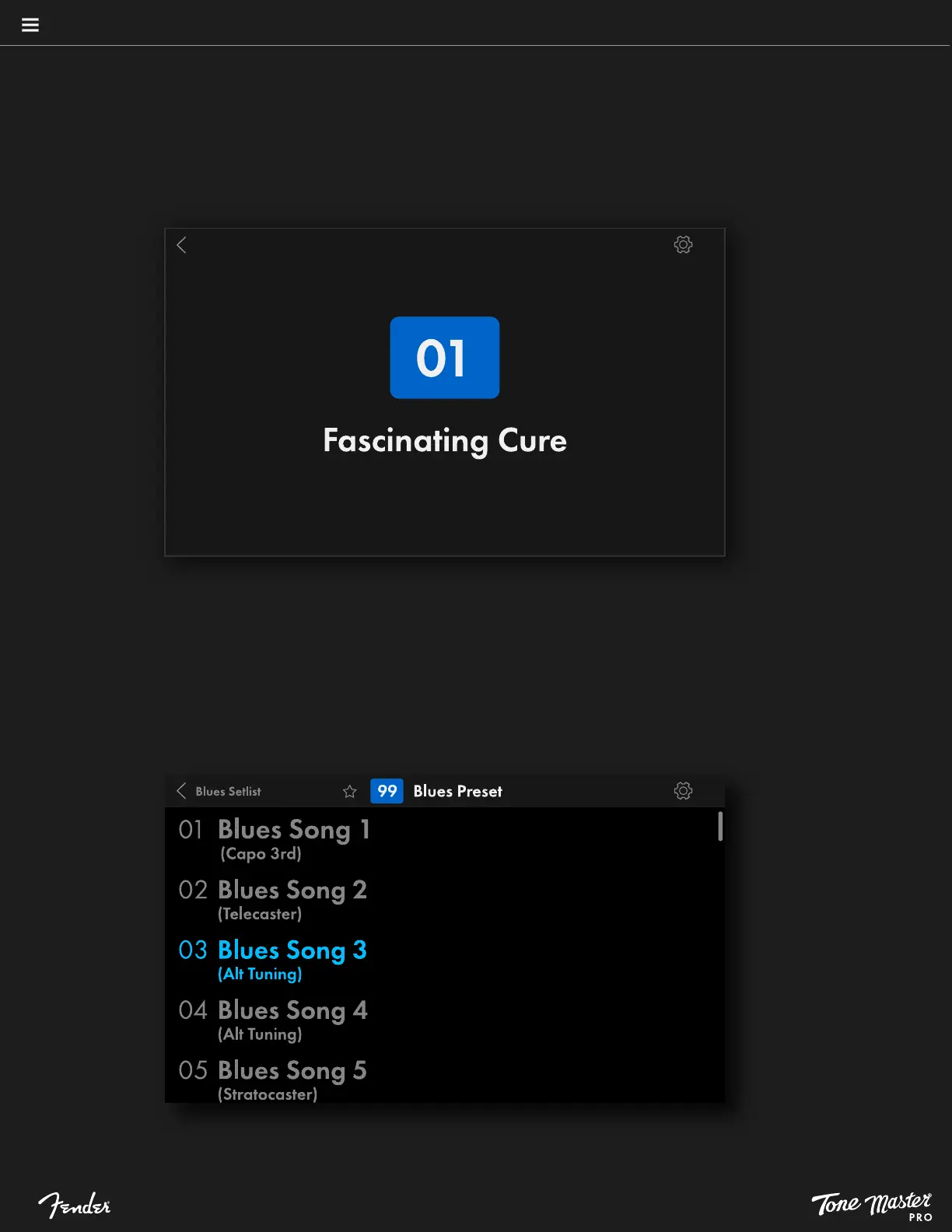Click the Tone Master Pro logo

871,1205
